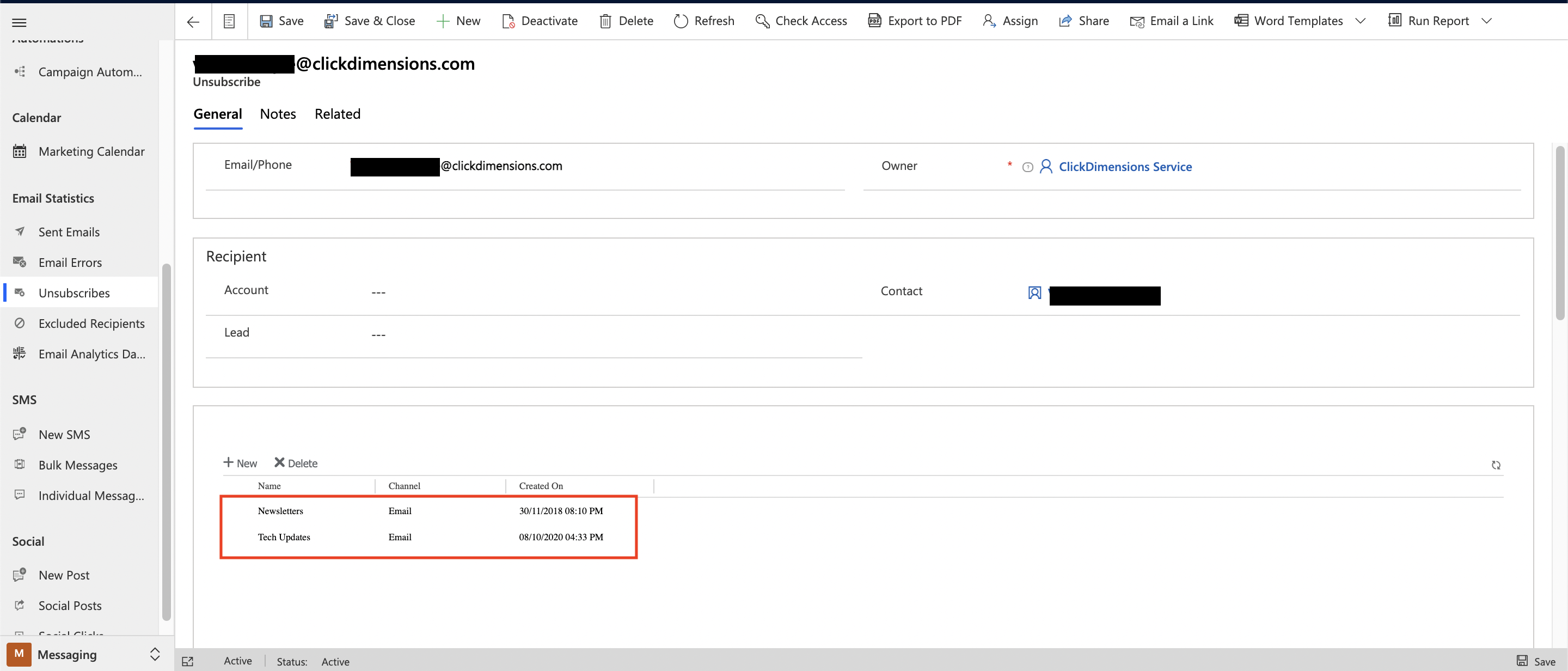Go back with the arrow icon
Image resolution: width=1568 pixels, height=671 pixels.
click(x=194, y=22)
